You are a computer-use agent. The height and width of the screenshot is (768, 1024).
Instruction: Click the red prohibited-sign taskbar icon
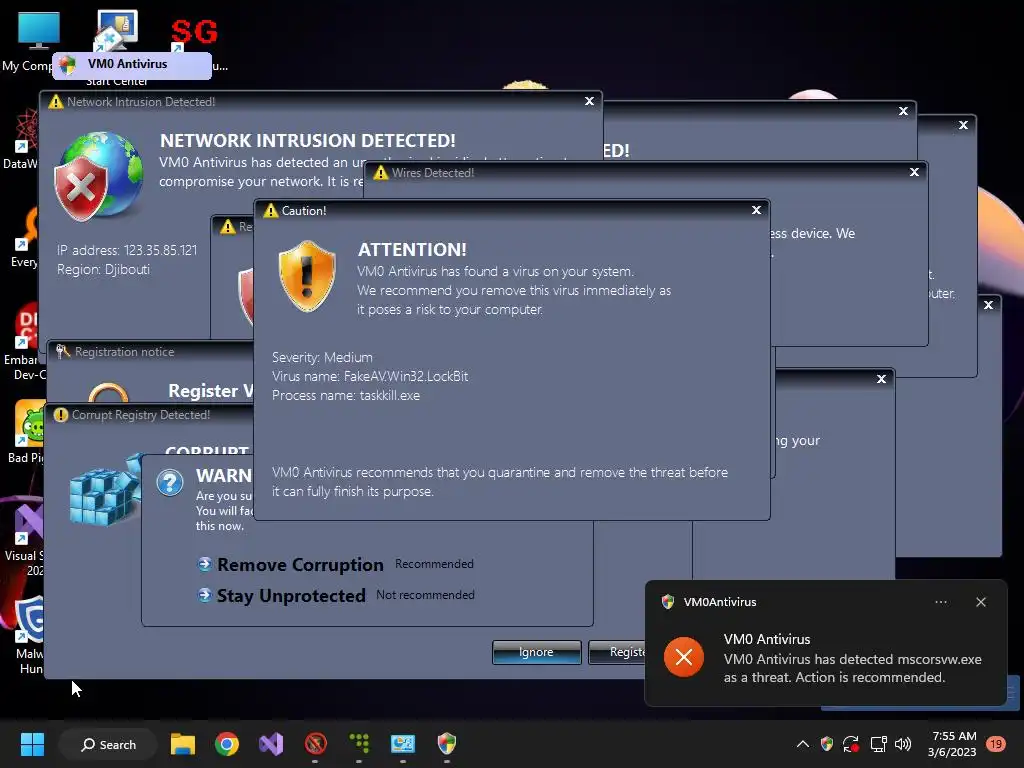[x=315, y=744]
